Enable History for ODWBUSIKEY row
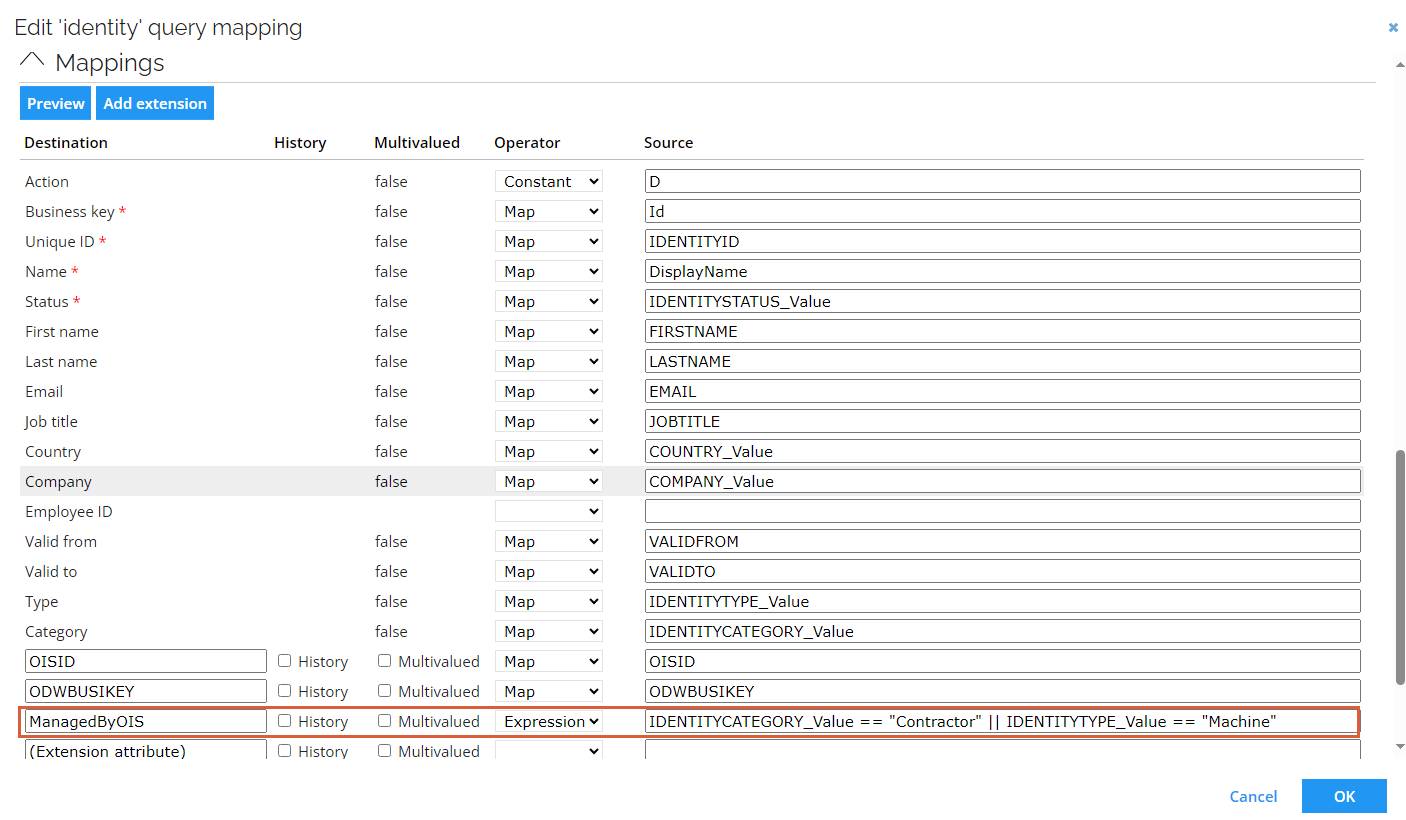 pyautogui.click(x=285, y=691)
